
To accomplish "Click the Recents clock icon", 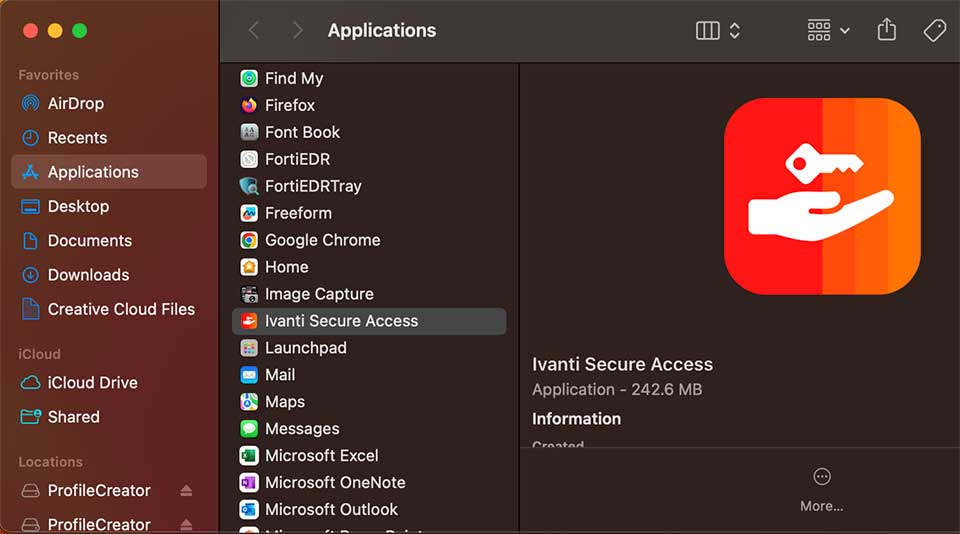I will [30, 138].
